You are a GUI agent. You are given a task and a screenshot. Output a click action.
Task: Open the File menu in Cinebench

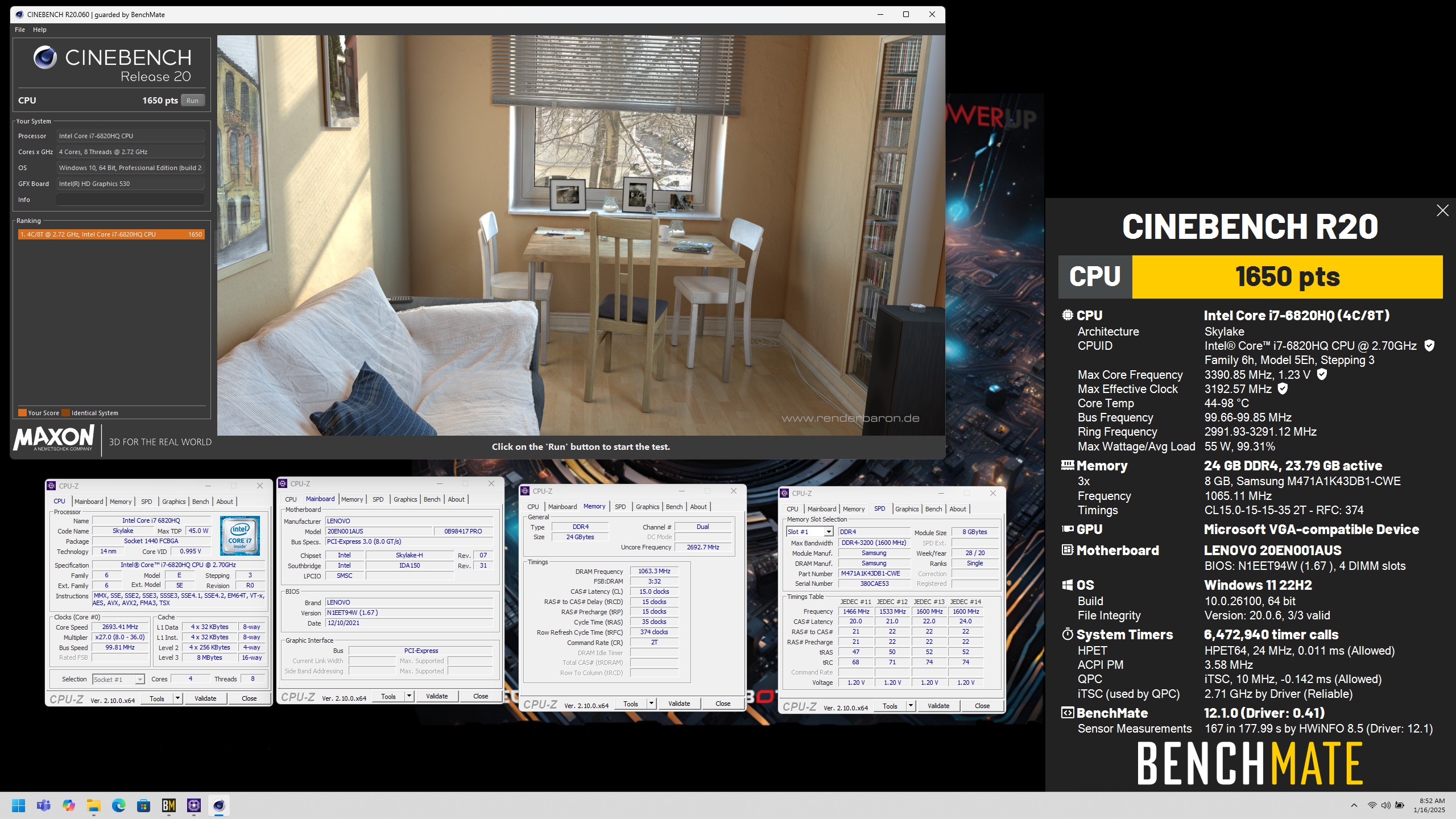pyautogui.click(x=20, y=30)
